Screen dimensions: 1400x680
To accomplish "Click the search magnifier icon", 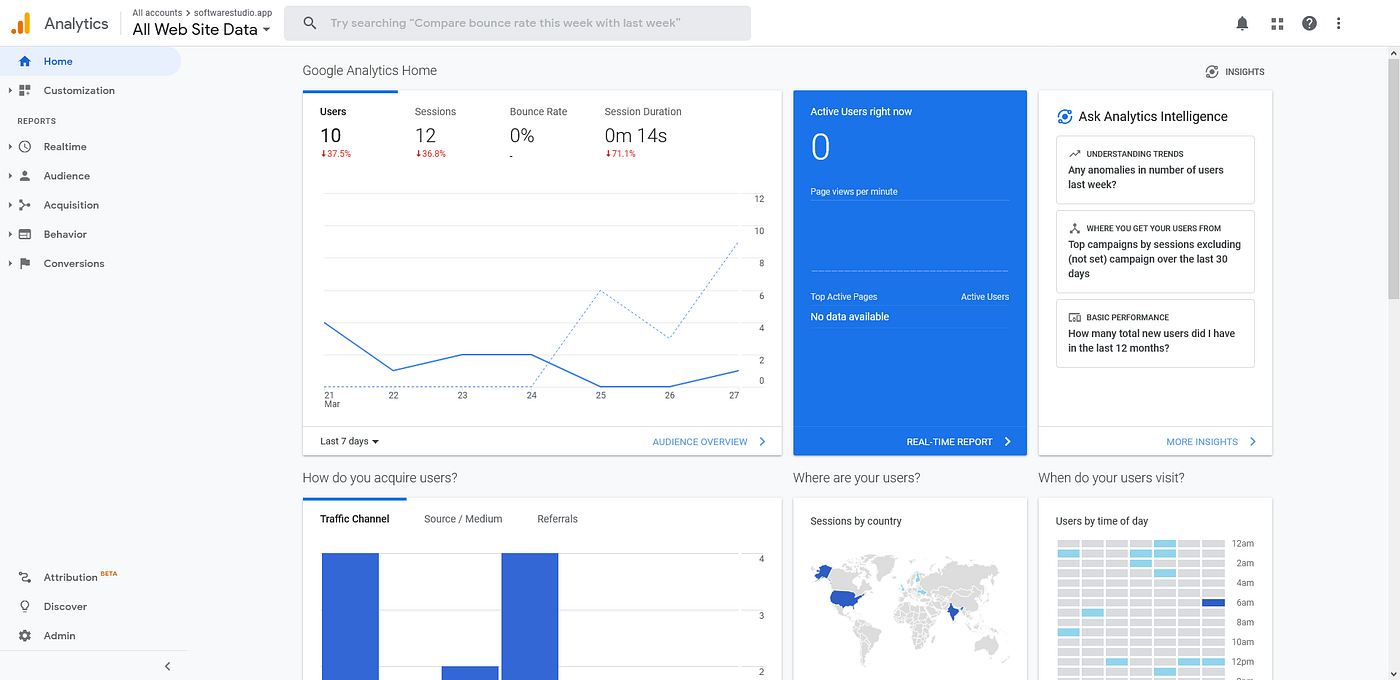I will tap(310, 23).
